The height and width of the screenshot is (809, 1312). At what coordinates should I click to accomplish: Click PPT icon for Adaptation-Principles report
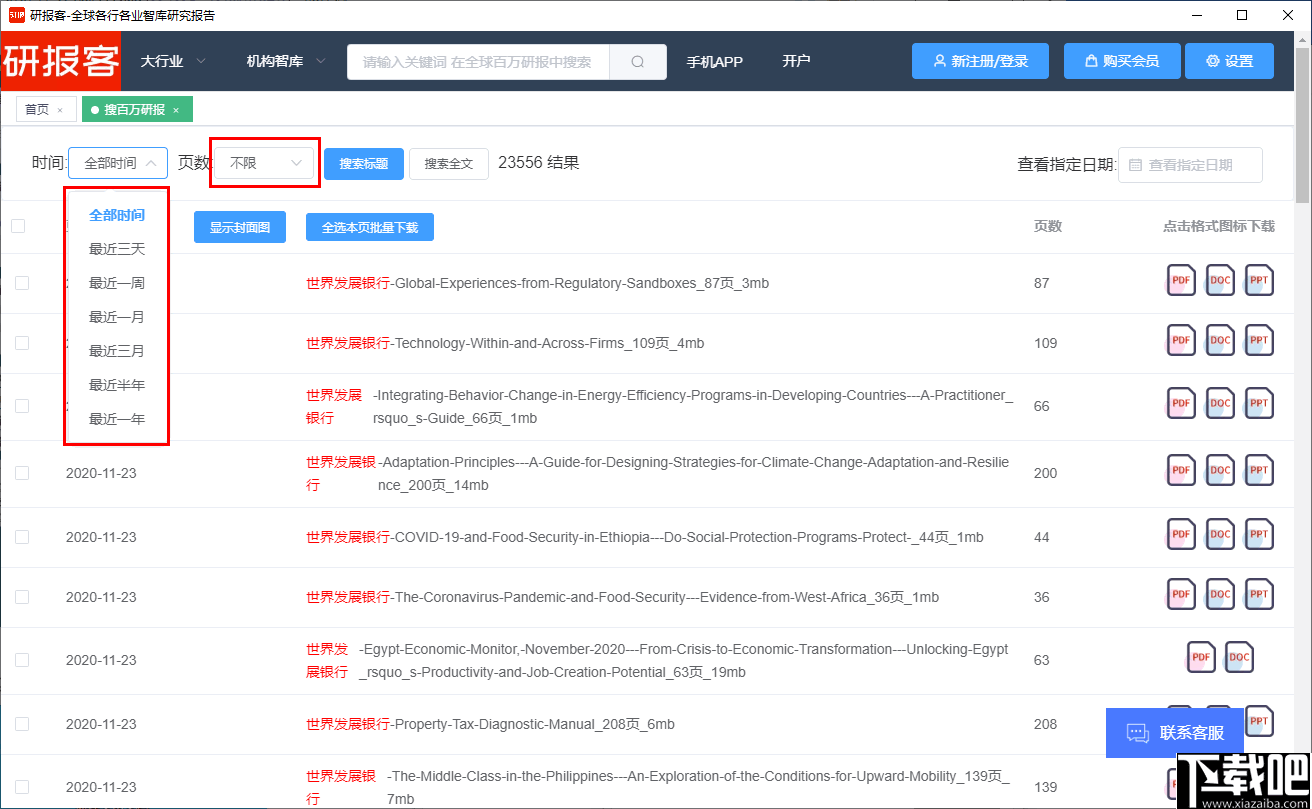pyautogui.click(x=1259, y=471)
